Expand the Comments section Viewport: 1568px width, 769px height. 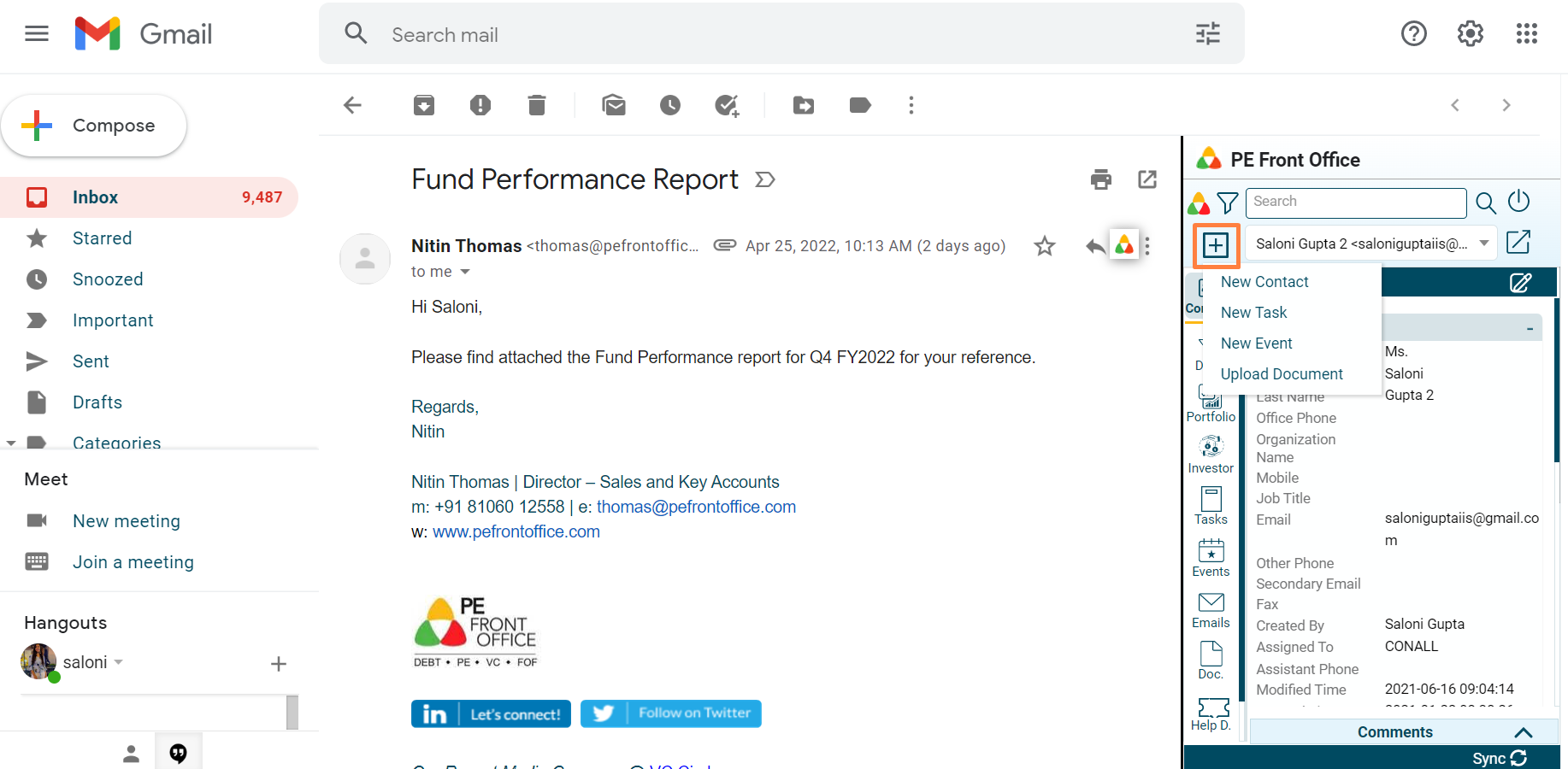pyautogui.click(x=1523, y=732)
